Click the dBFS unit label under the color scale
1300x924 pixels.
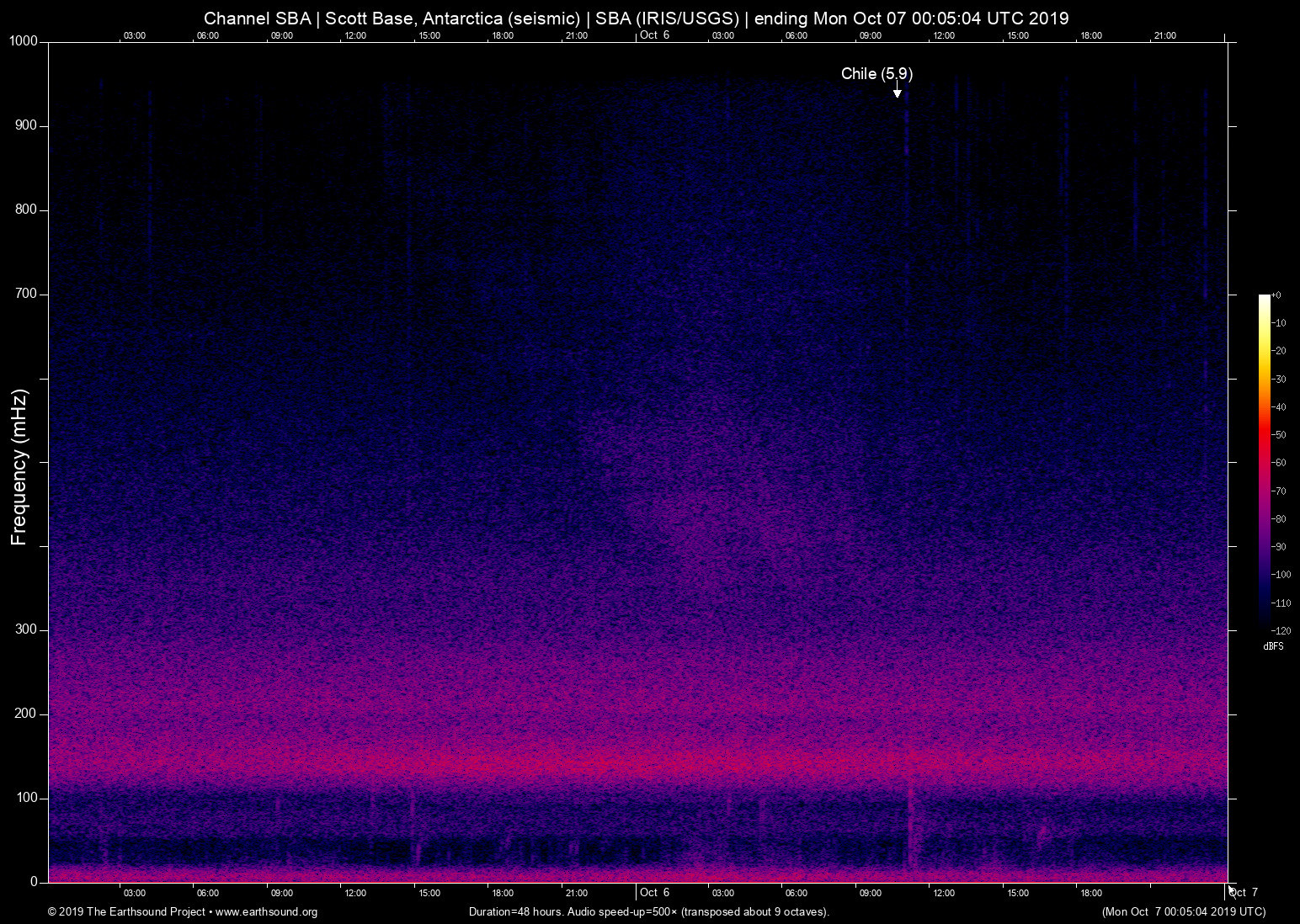(x=1273, y=646)
